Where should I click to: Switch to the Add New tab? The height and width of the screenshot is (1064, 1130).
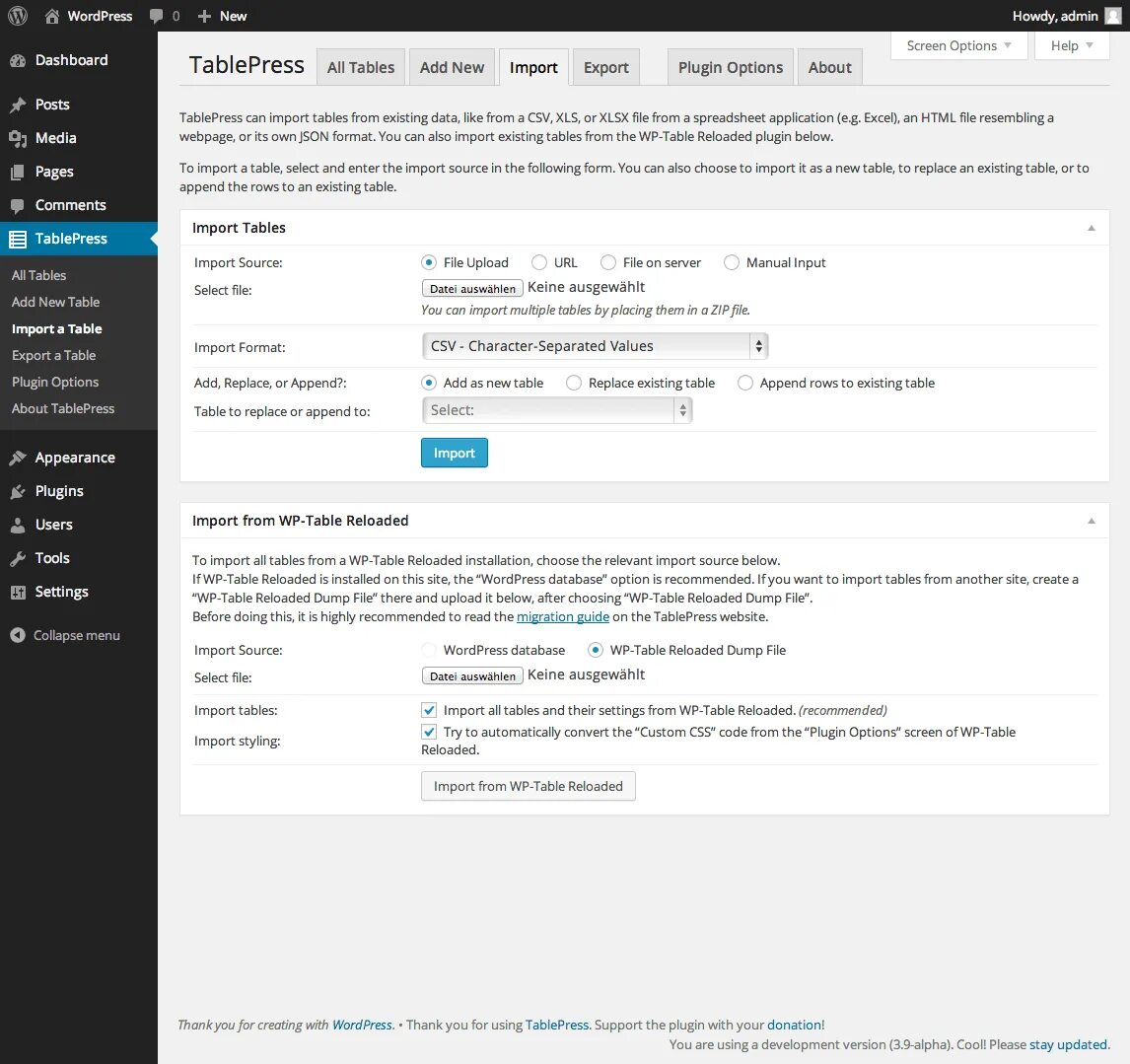click(452, 67)
